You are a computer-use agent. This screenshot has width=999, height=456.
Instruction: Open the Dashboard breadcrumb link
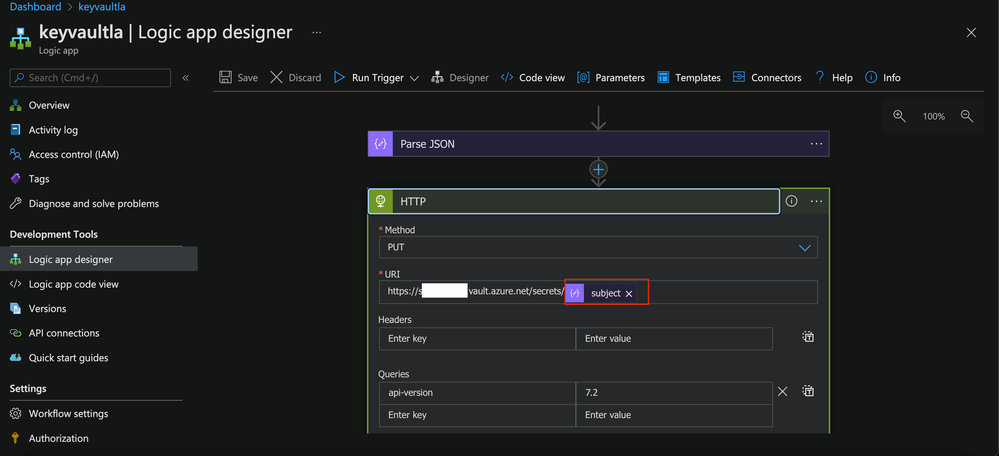pyautogui.click(x=36, y=7)
